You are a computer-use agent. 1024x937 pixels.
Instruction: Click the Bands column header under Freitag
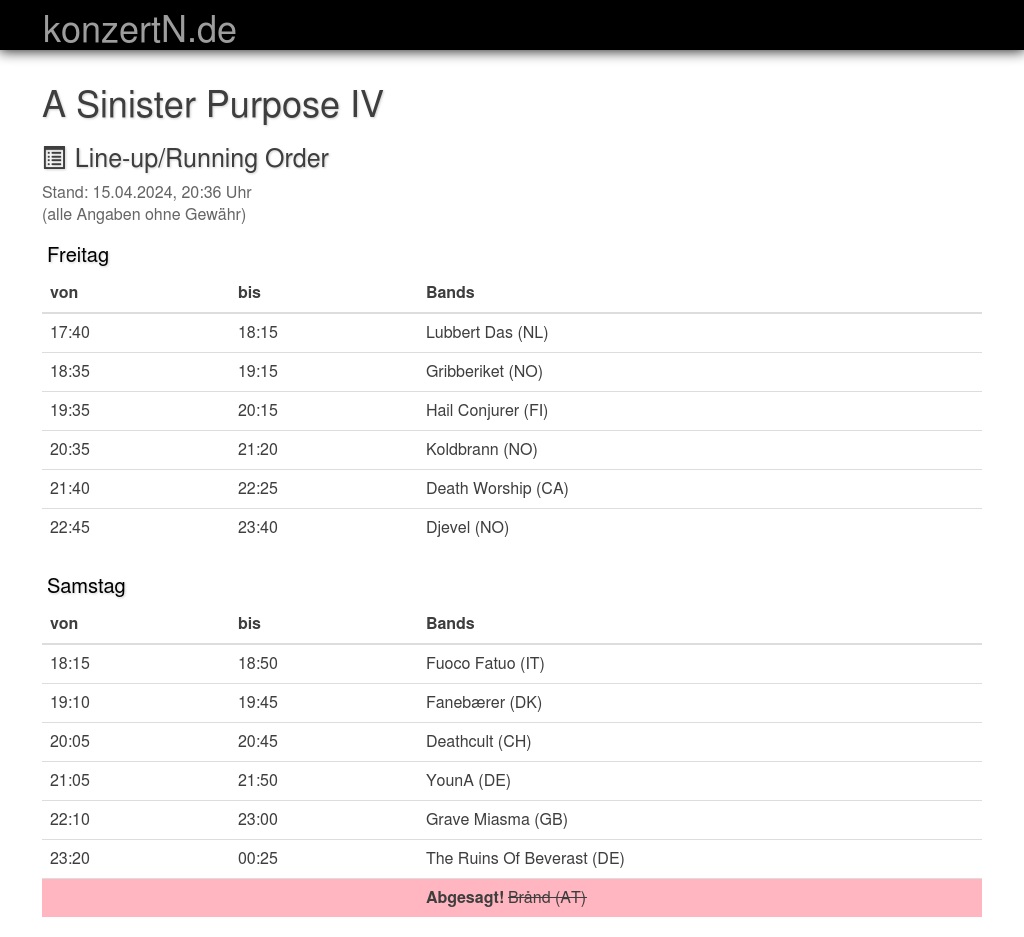click(x=450, y=292)
